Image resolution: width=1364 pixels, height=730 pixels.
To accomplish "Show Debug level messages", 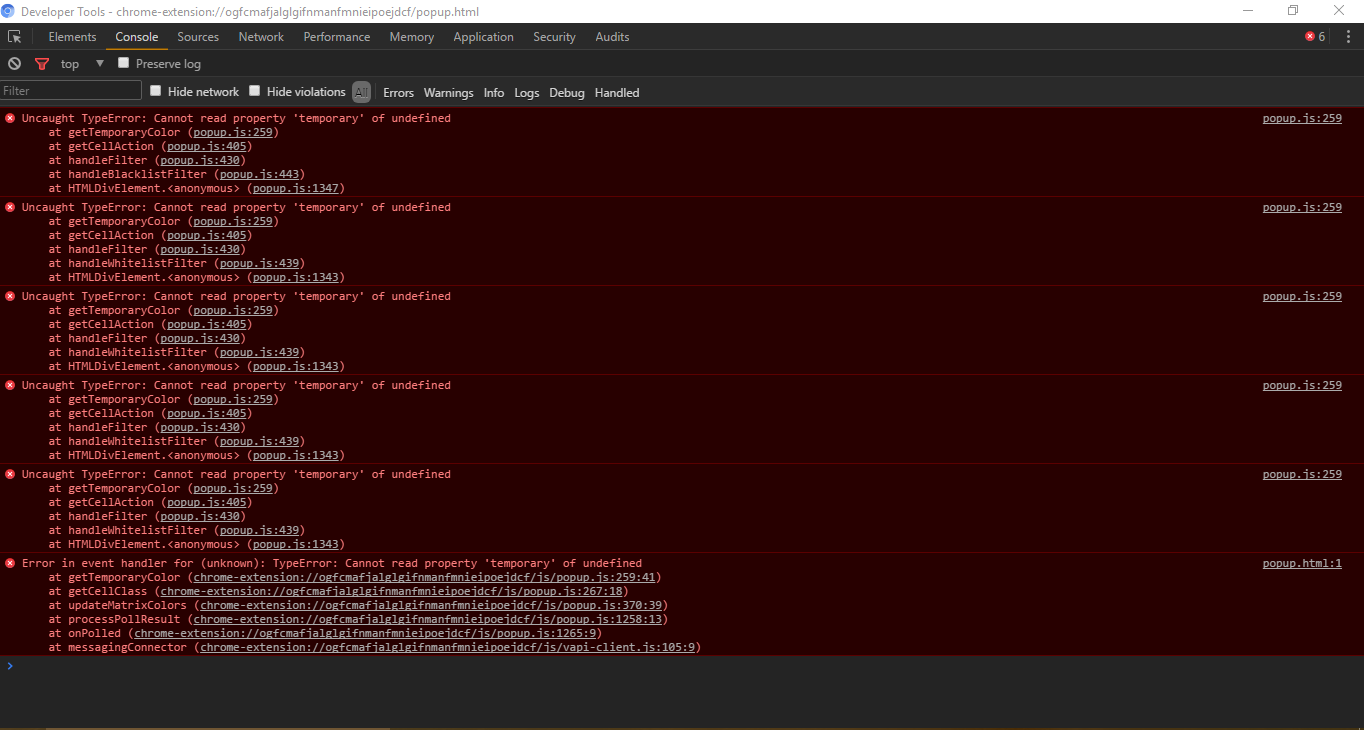I will (x=566, y=92).
